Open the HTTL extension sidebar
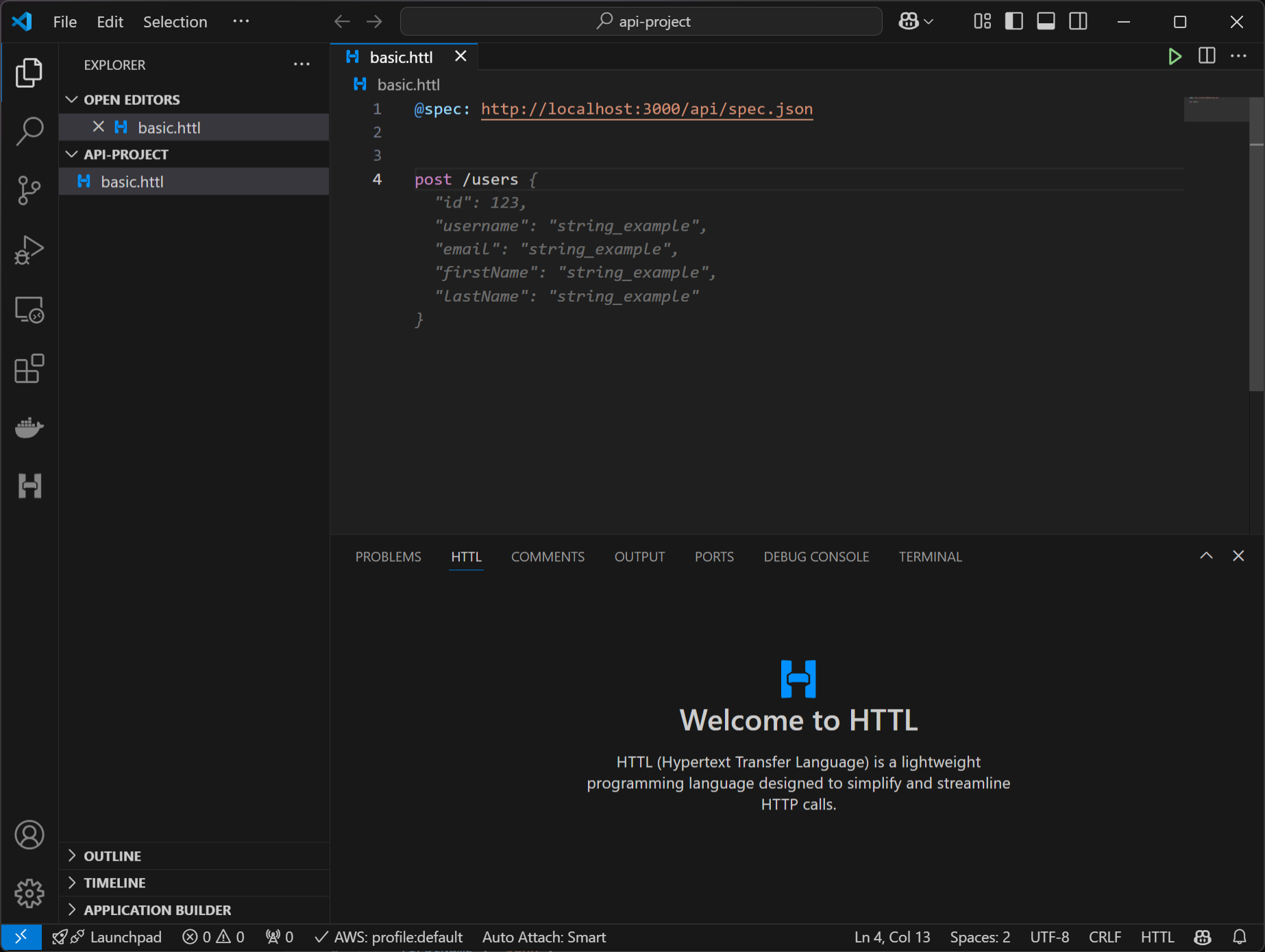The width and height of the screenshot is (1265, 952). pos(29,487)
